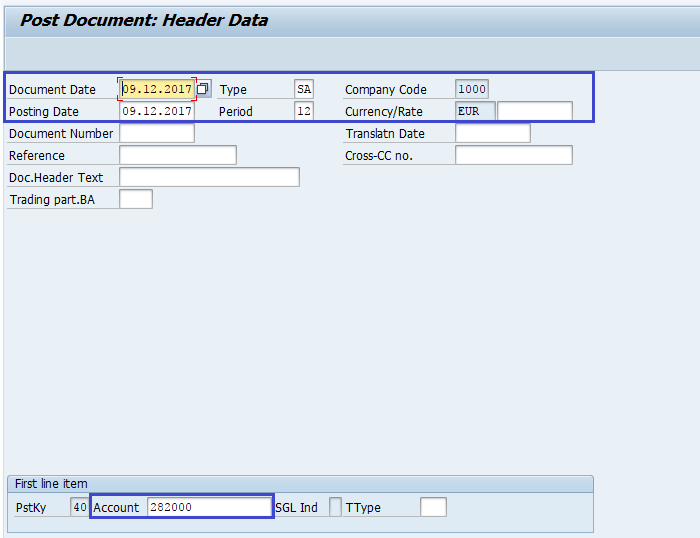Click the Document Date field
Screen dimensions: 700x538
(157, 89)
